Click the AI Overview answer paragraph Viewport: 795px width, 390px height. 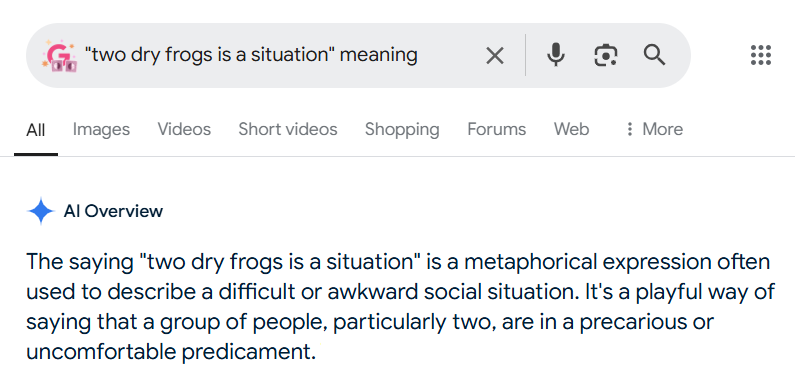click(400, 307)
